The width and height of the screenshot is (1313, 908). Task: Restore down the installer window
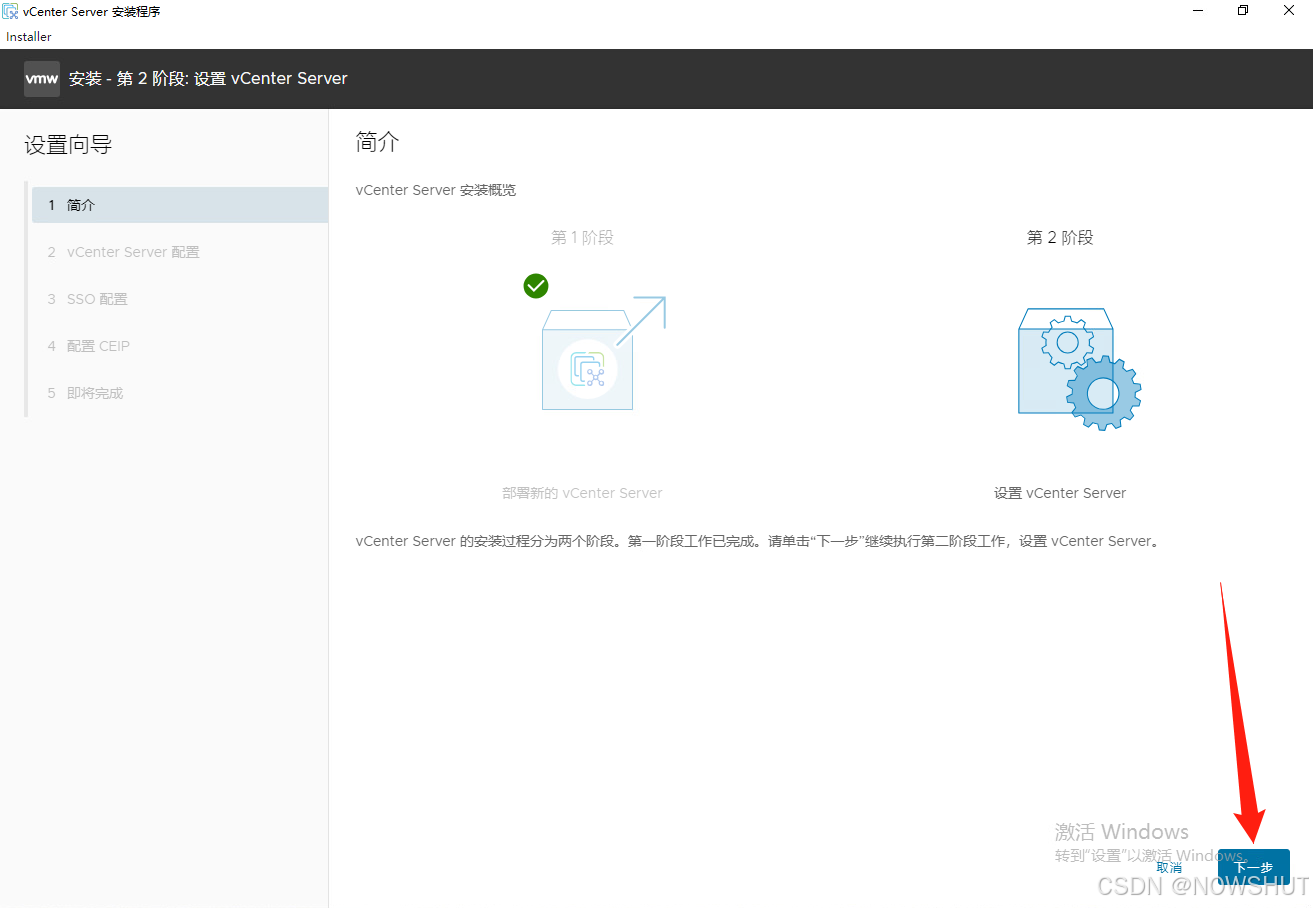click(x=1243, y=11)
